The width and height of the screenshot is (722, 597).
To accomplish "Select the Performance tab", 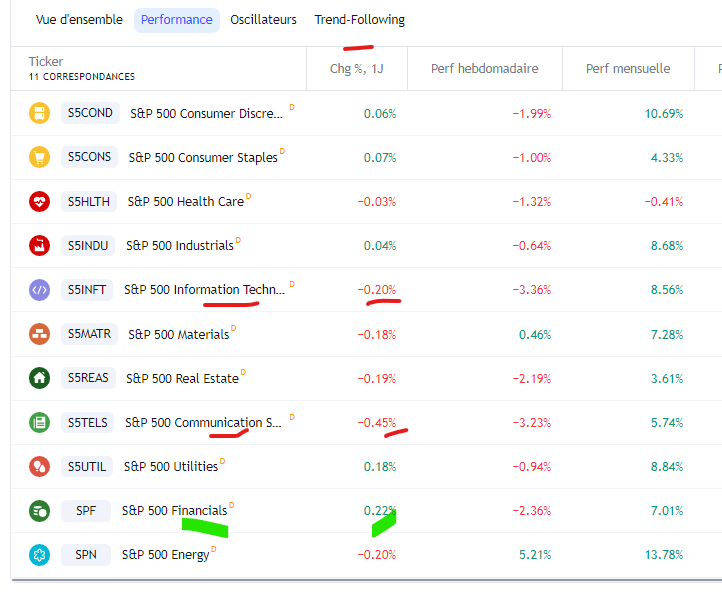I will click(x=177, y=20).
